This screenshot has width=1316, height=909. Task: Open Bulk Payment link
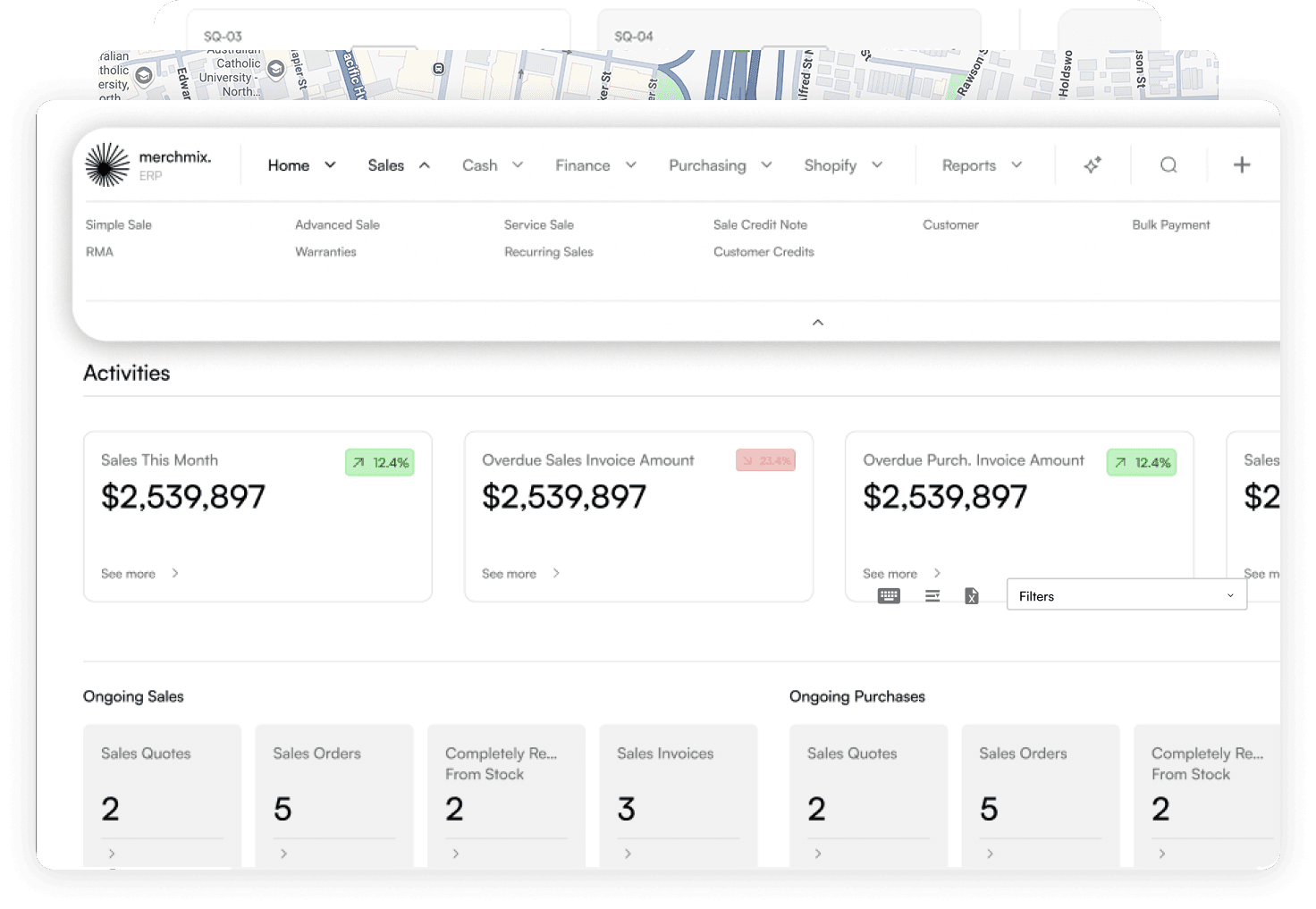pyautogui.click(x=1170, y=225)
